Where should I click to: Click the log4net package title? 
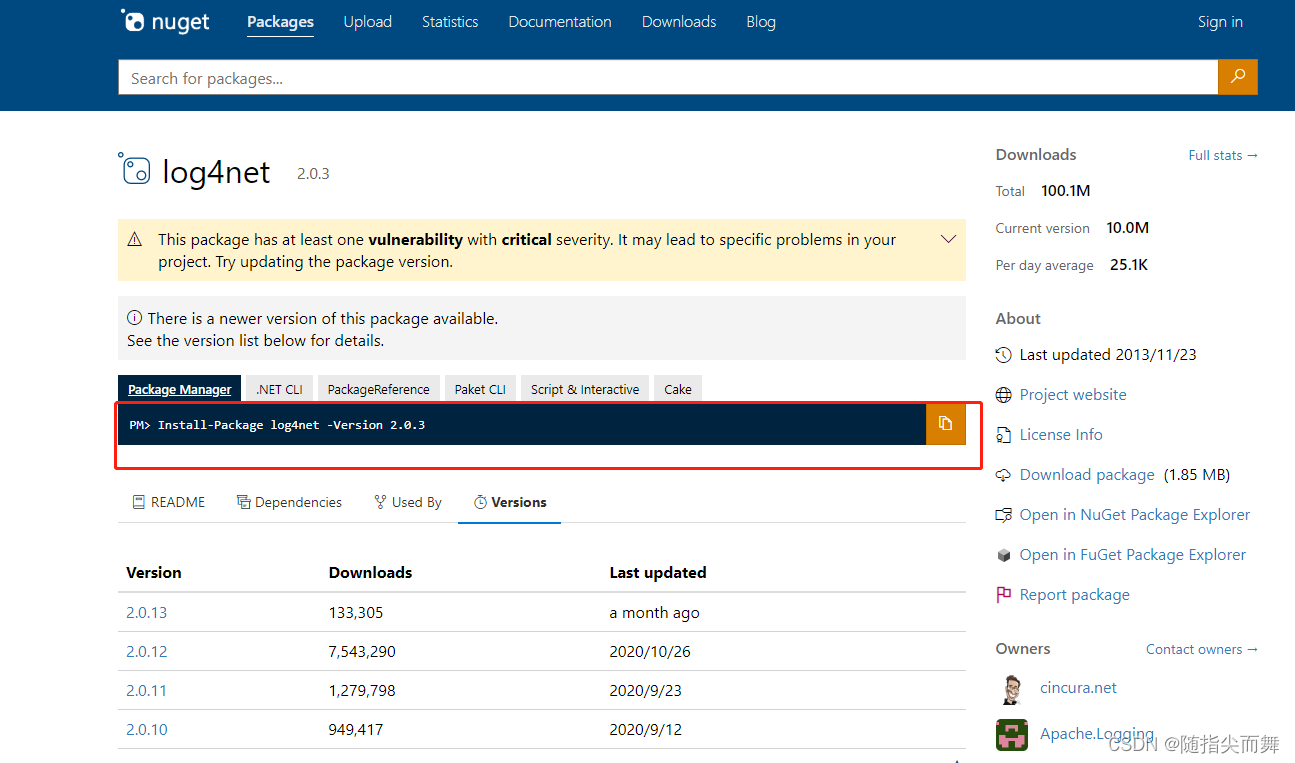[216, 172]
